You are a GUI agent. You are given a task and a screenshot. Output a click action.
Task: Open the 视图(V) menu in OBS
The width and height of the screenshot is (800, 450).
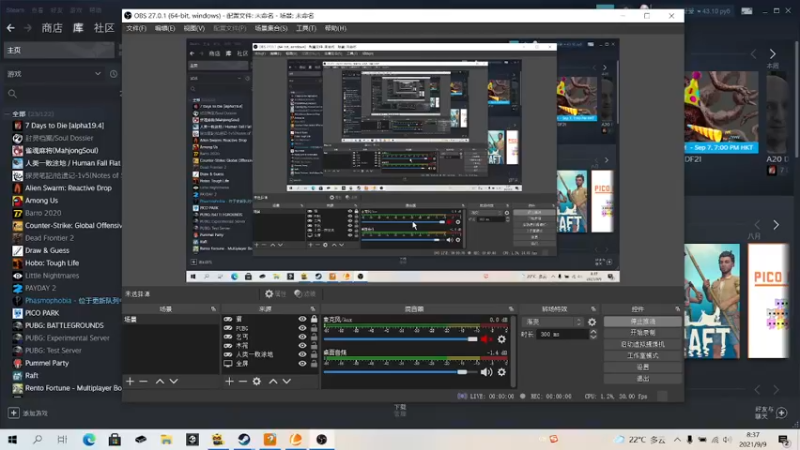coord(194,28)
